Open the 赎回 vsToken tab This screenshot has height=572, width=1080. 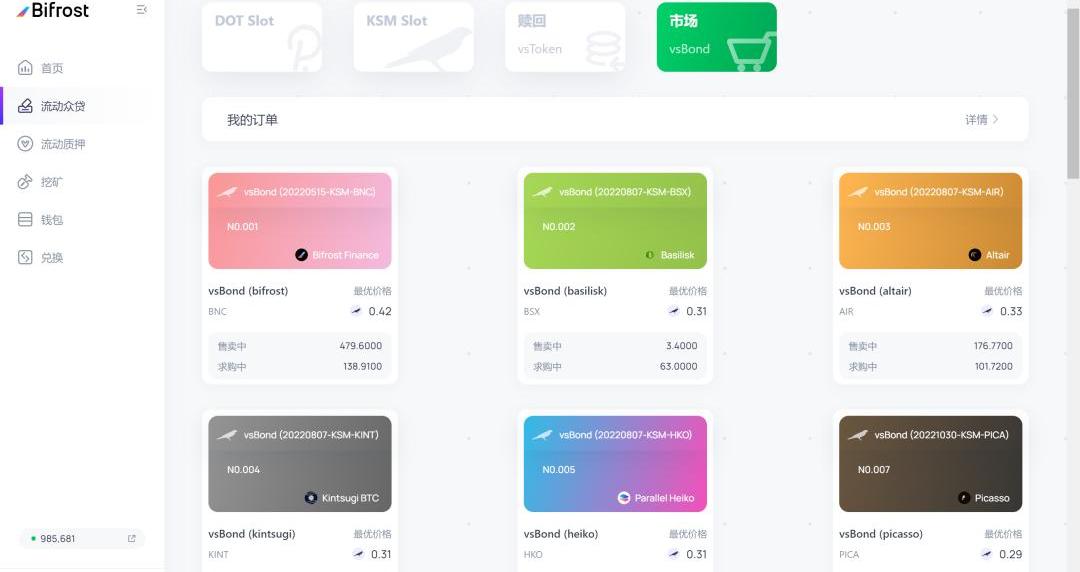[x=564, y=37]
